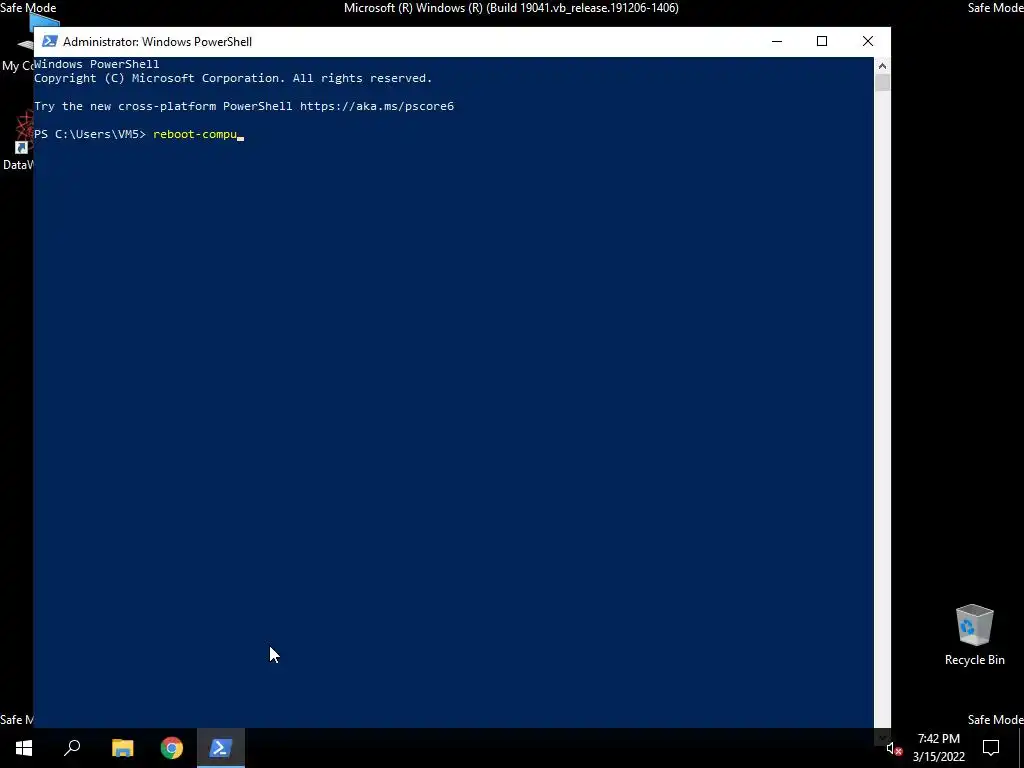Click PowerShell icon in window title bar
This screenshot has height=768, width=1024.
click(49, 41)
